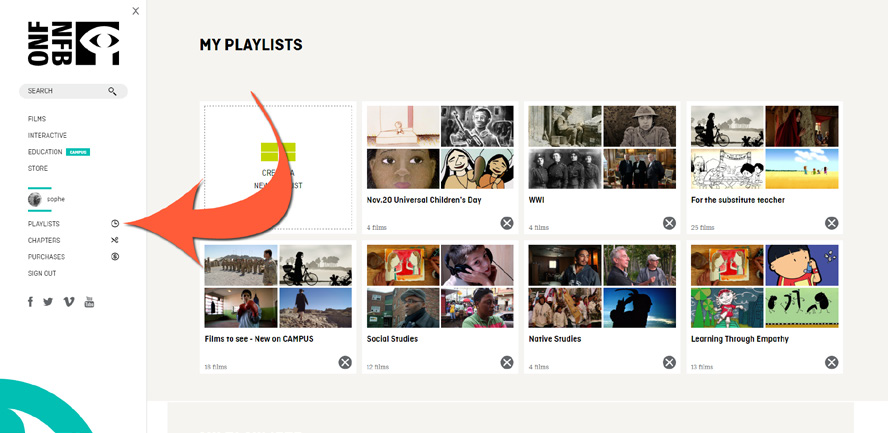Click the dancing beans thumbnail in Learning Through Empathy
Viewport: 888px width, 433px height.
[802, 308]
